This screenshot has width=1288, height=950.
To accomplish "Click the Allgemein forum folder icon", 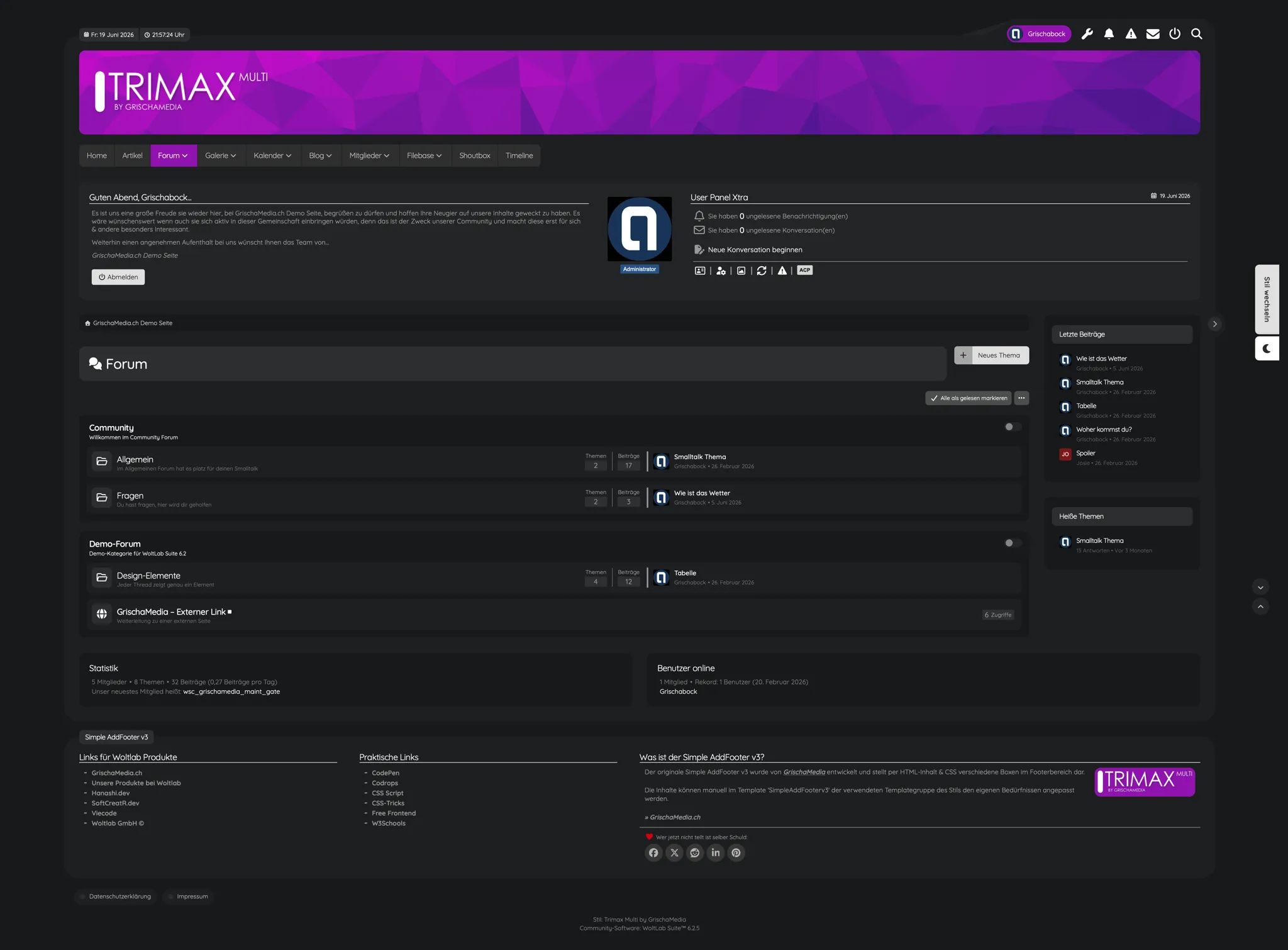I will coord(102,462).
